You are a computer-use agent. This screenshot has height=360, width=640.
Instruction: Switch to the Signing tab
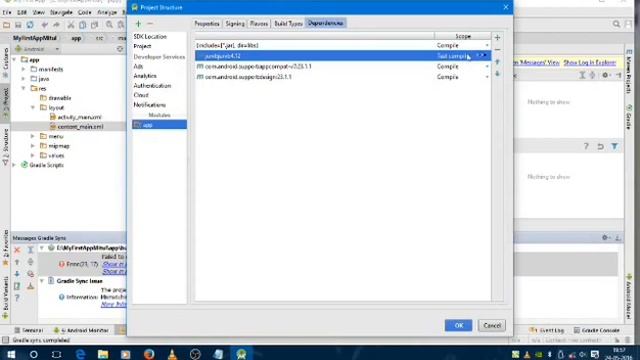[235, 24]
